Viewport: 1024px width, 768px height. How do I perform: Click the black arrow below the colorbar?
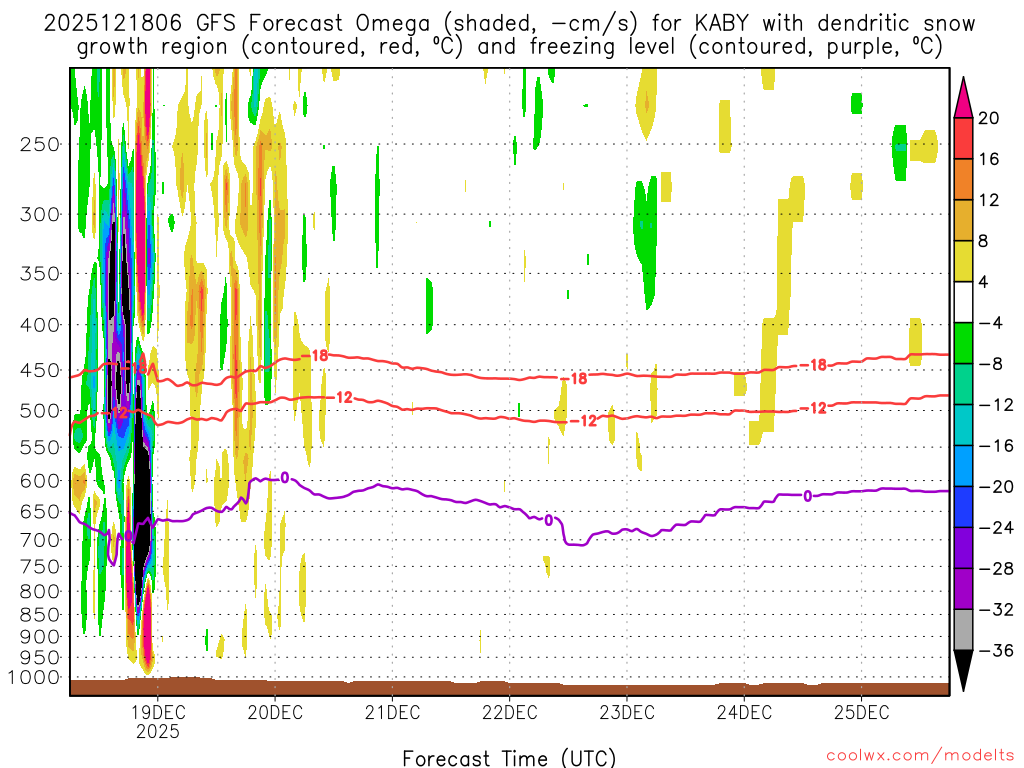pyautogui.click(x=965, y=672)
